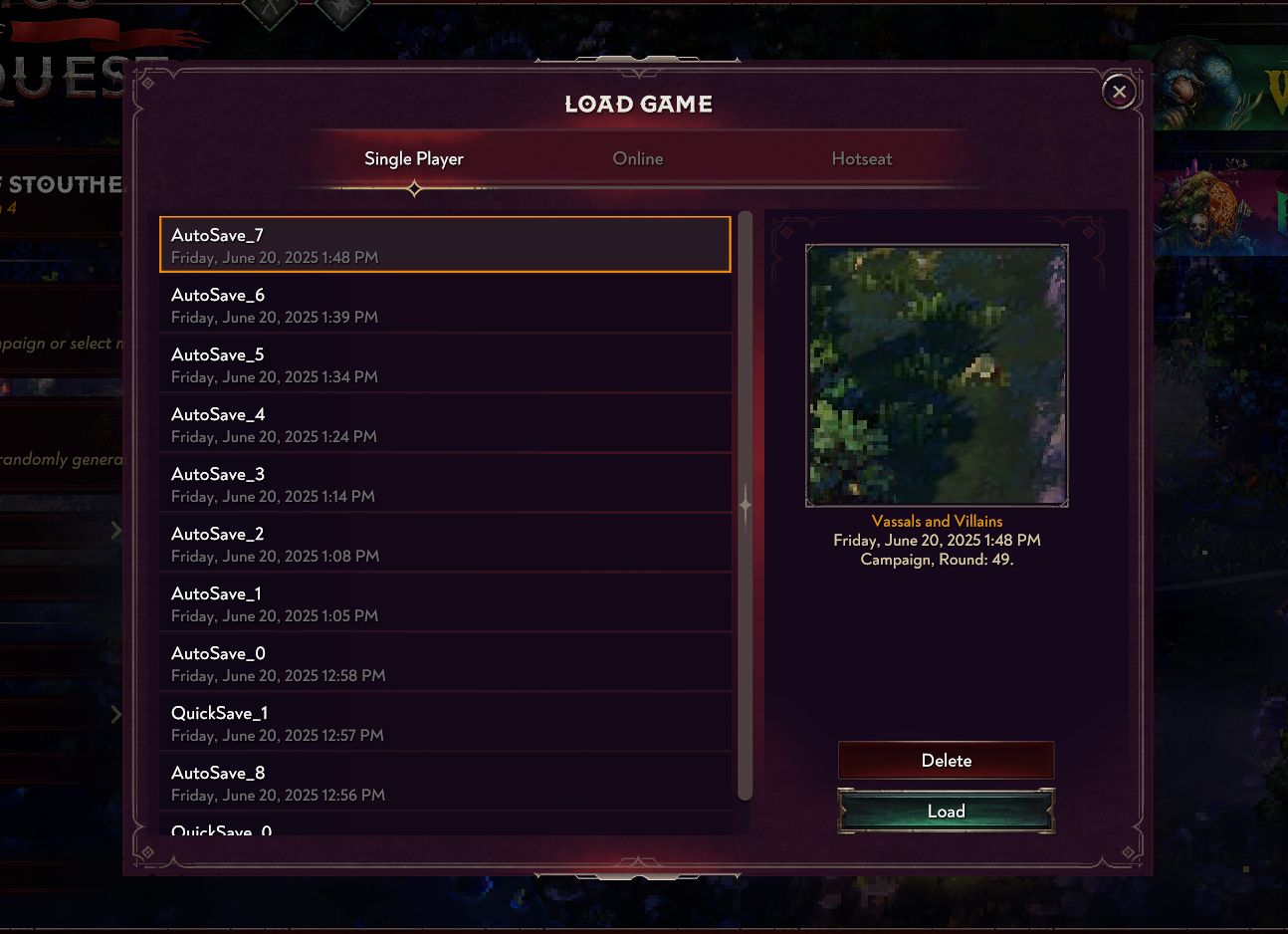1288x934 pixels.
Task: Select the AutoSave_7 entry
Action: [445, 245]
